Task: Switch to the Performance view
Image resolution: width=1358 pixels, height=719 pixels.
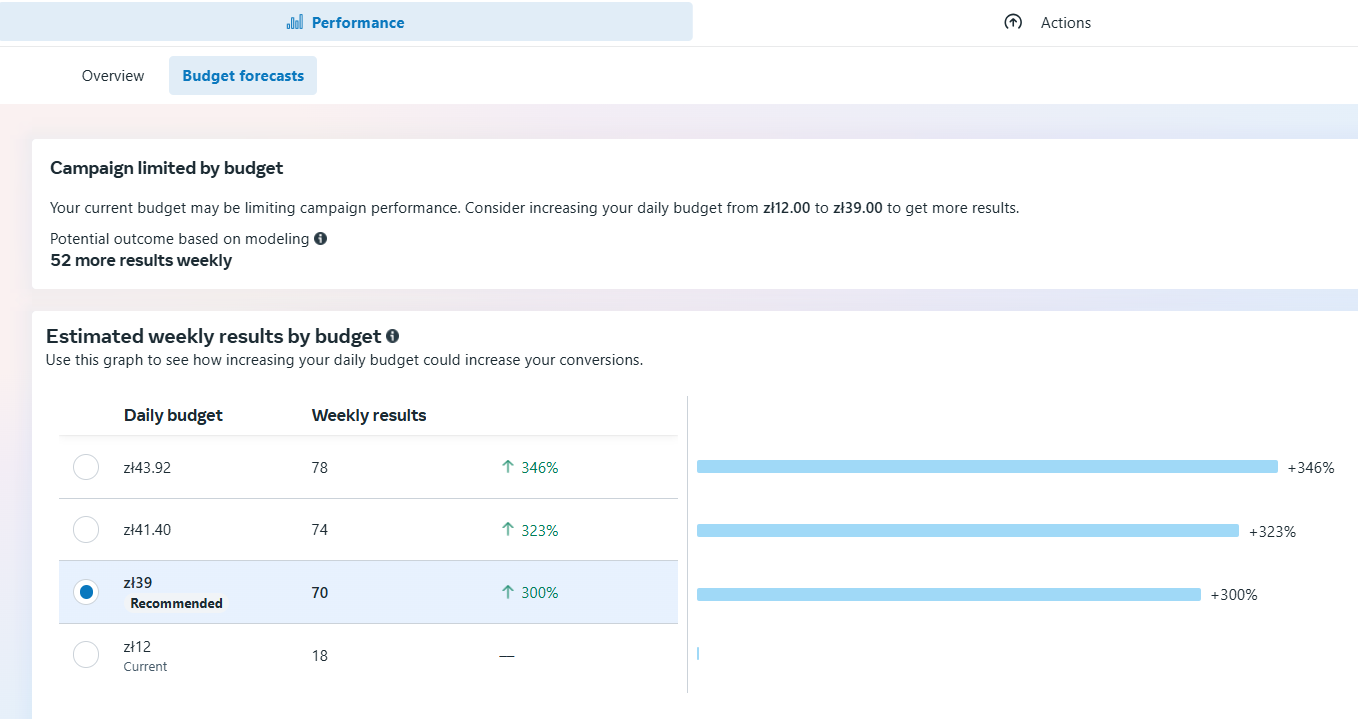Action: point(345,22)
